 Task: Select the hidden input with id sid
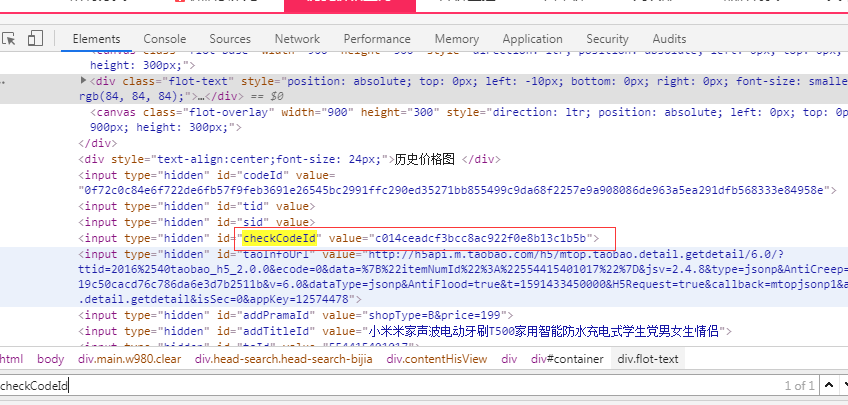(196, 222)
